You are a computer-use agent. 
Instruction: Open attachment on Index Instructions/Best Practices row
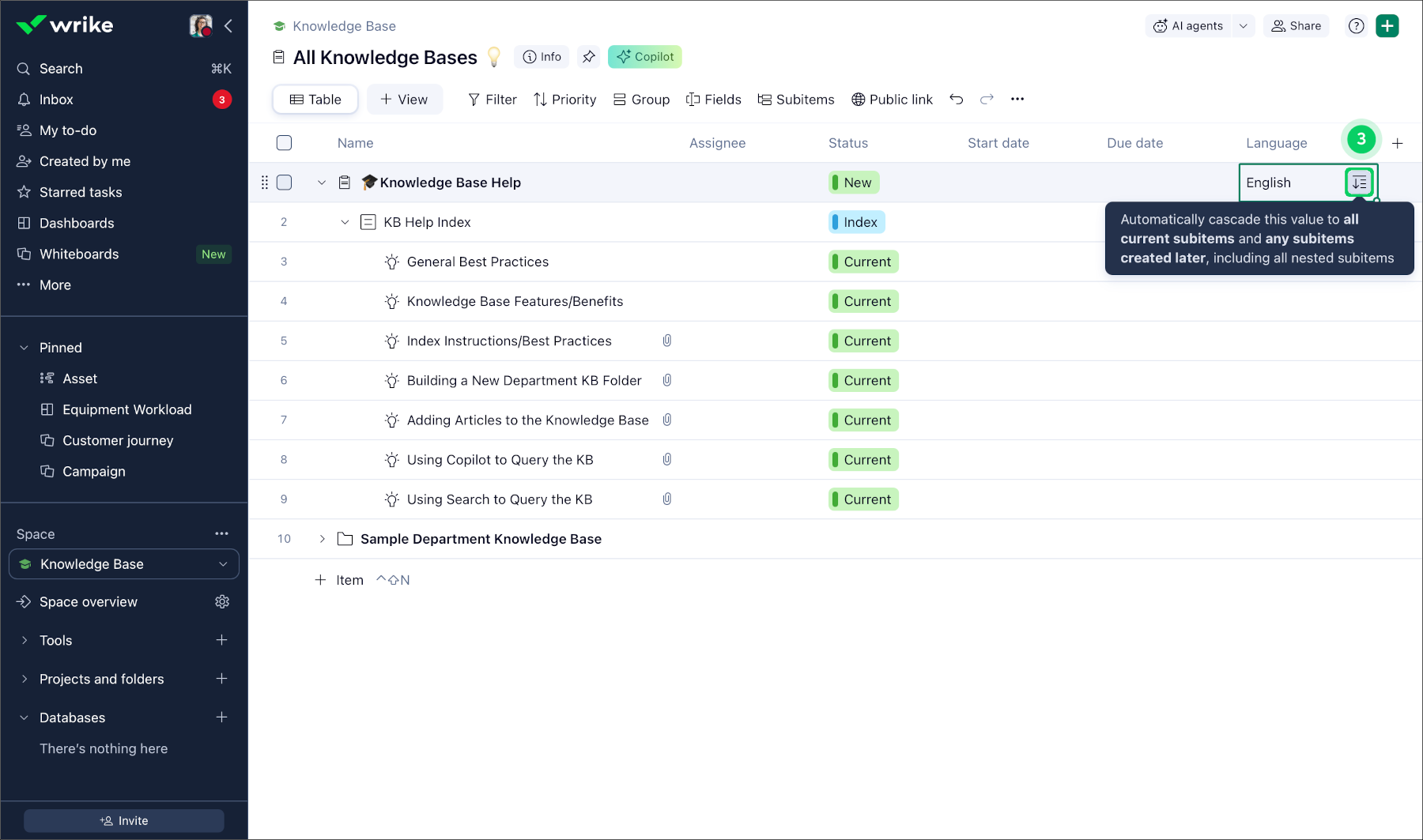(667, 341)
